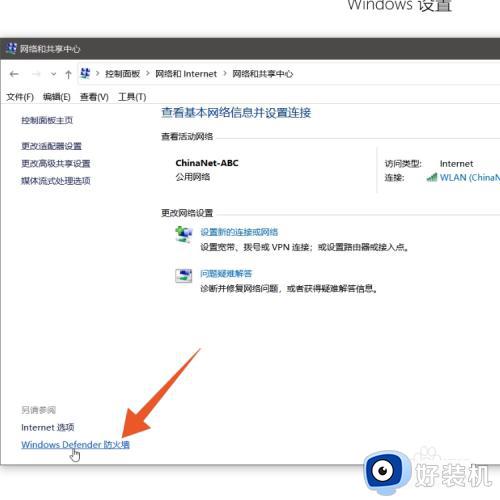Screen dimensions: 500x500
Task: Select 网络和 Internet breadcrumb
Action: [186, 74]
